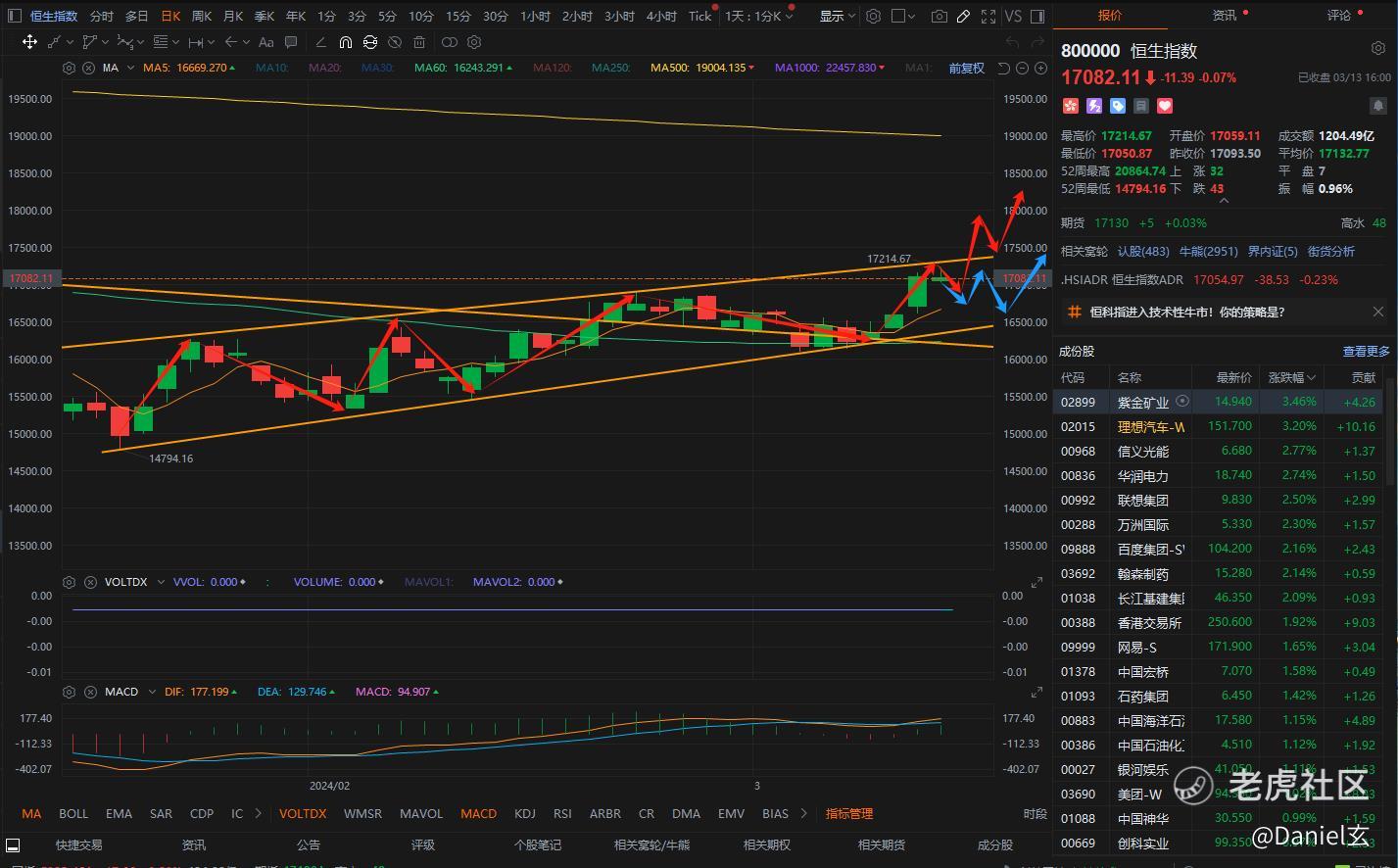Select the 15分 timeframe tab
Screen dimensions: 1398x868
(458, 16)
